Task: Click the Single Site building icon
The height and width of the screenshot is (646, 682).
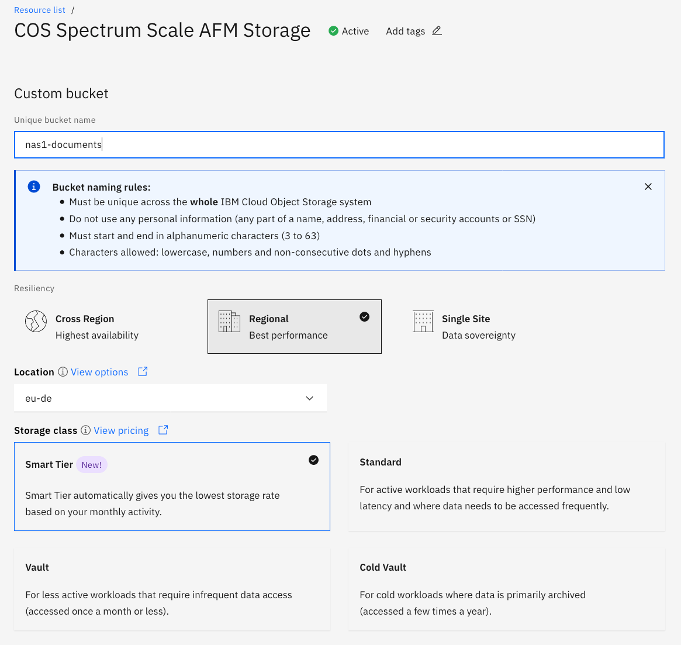Action: point(423,321)
